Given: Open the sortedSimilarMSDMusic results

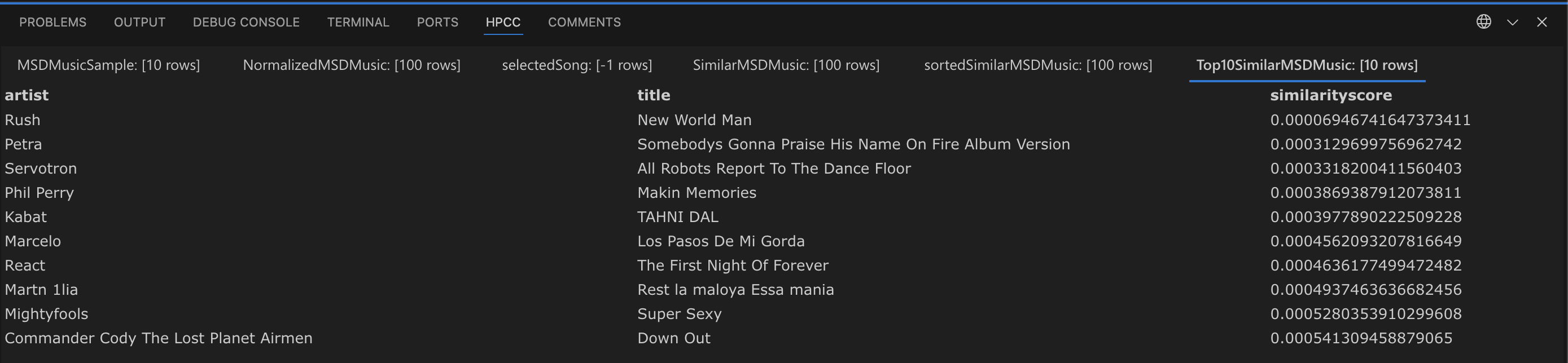Looking at the screenshot, I should tap(1038, 65).
